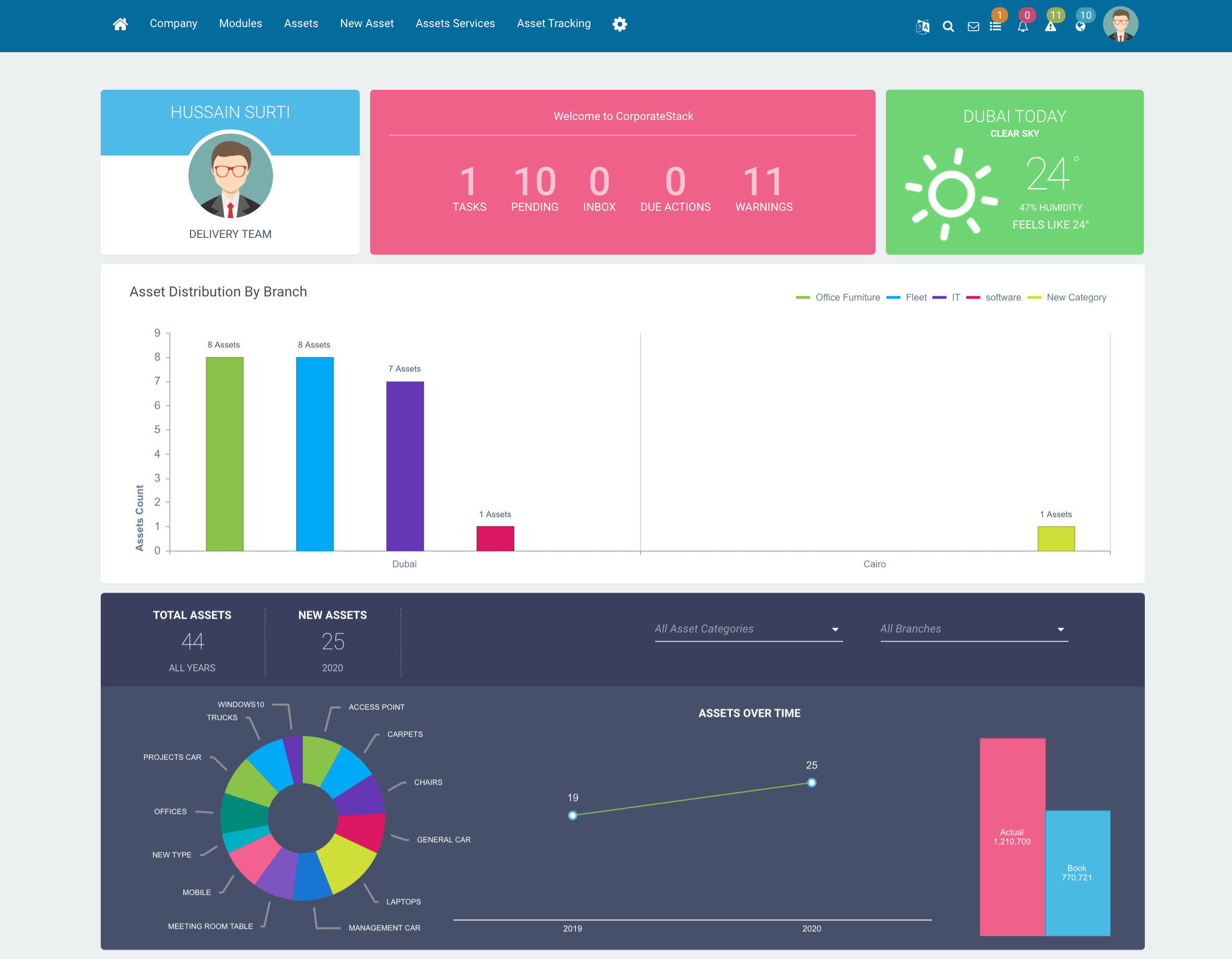
Task: Open the inbox envelope icon
Action: (973, 27)
